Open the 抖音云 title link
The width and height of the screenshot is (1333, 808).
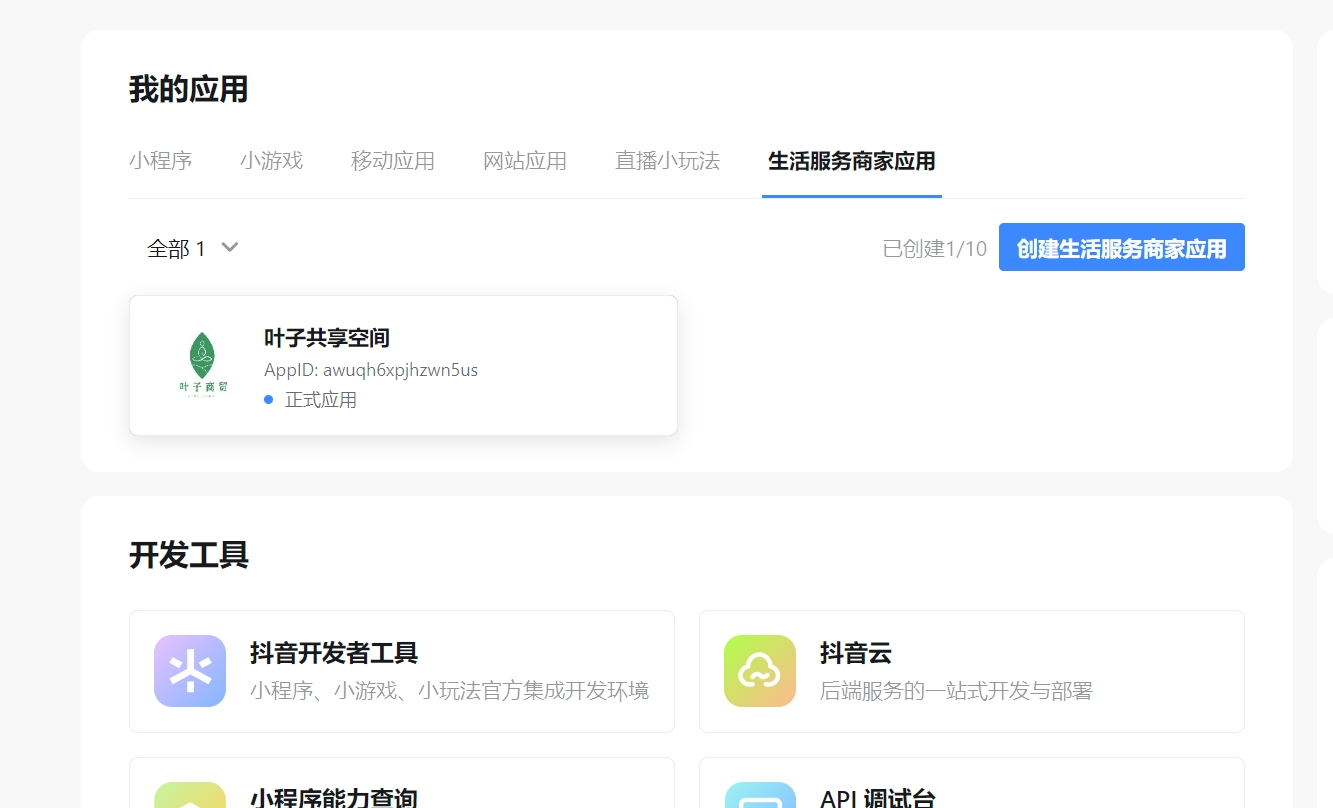(x=855, y=653)
